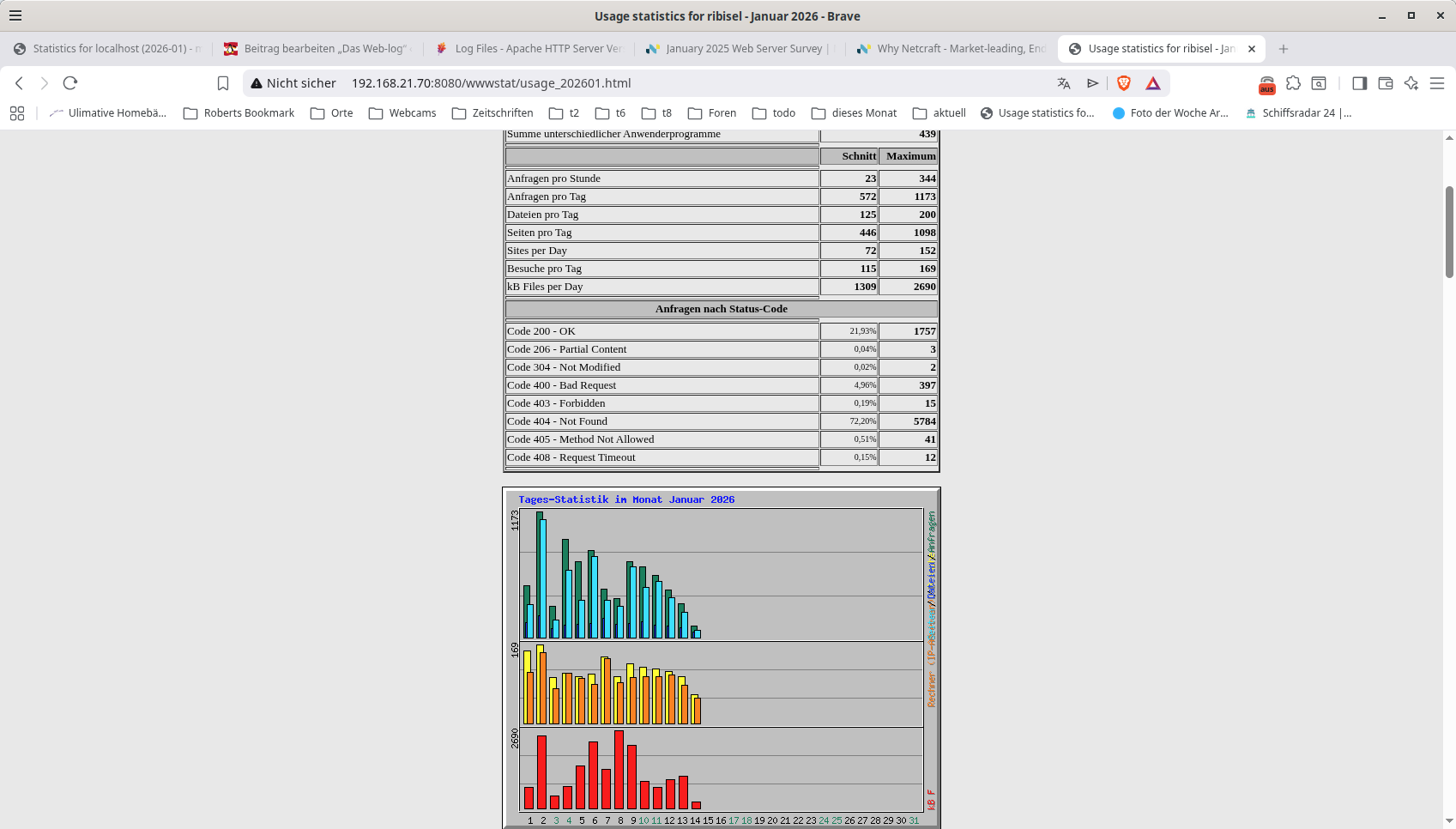
Task: Bookmark this page via bookmark icon
Action: [x=223, y=83]
